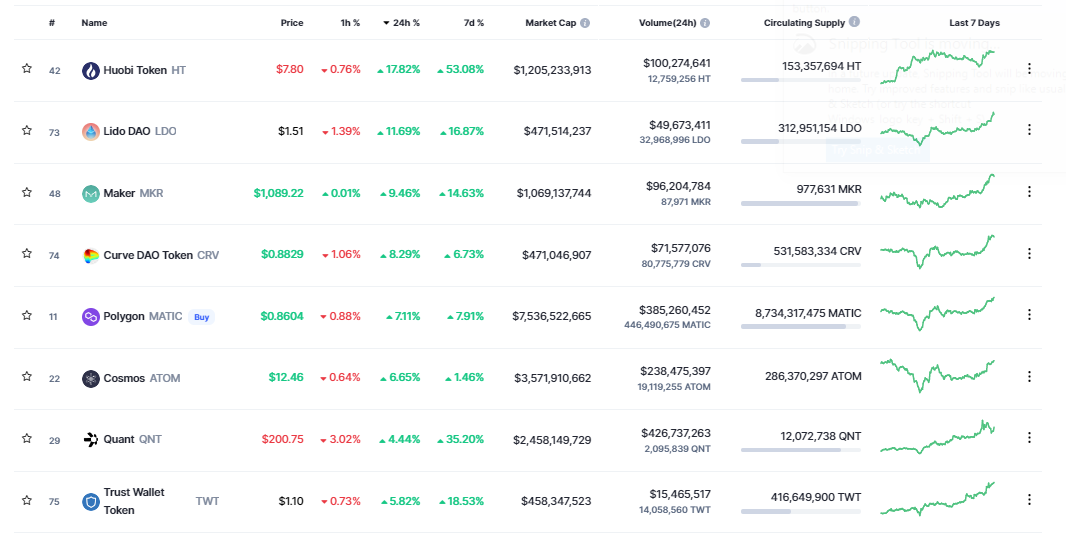This screenshot has height=534, width=1066.
Task: Click the Lido DAO coin logo
Action: tap(91, 132)
